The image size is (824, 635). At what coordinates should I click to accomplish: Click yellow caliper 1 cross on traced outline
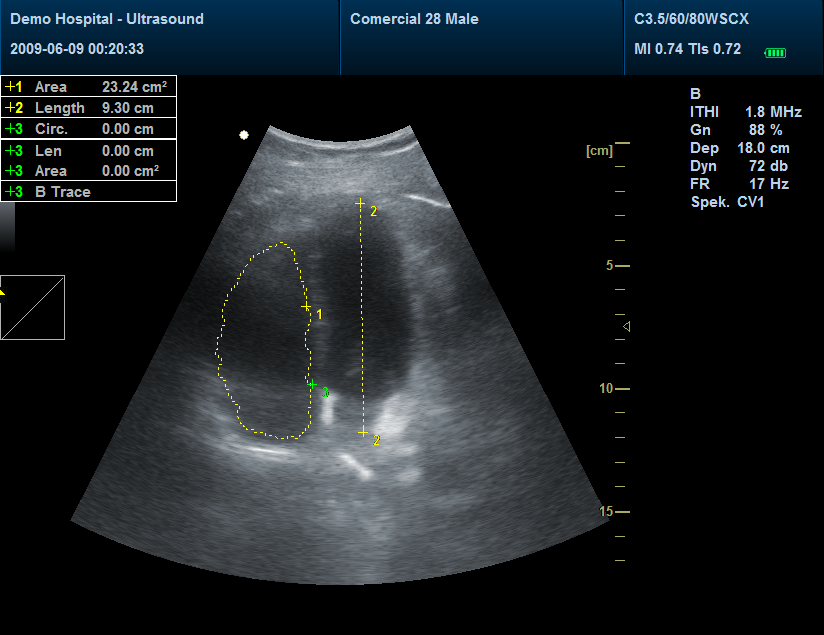click(306, 308)
